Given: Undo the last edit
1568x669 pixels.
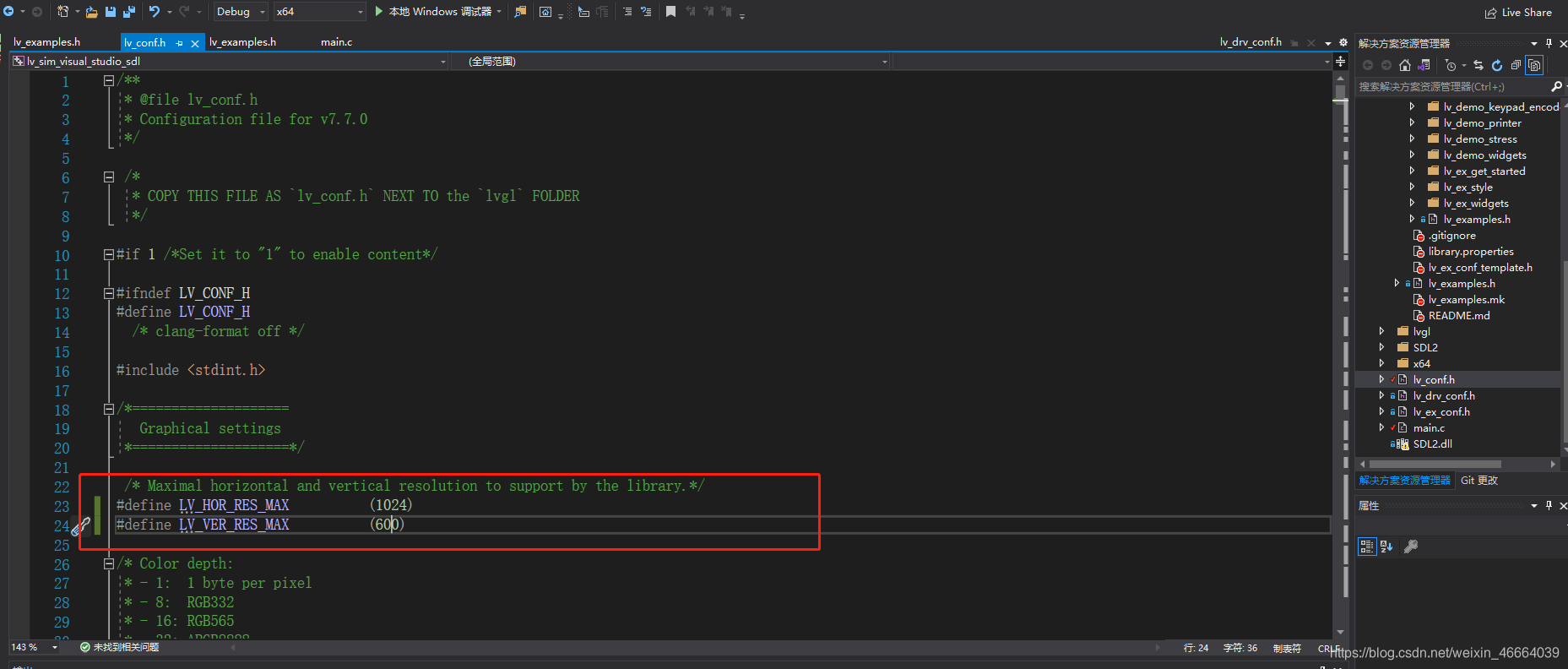Looking at the screenshot, I should pos(155,12).
